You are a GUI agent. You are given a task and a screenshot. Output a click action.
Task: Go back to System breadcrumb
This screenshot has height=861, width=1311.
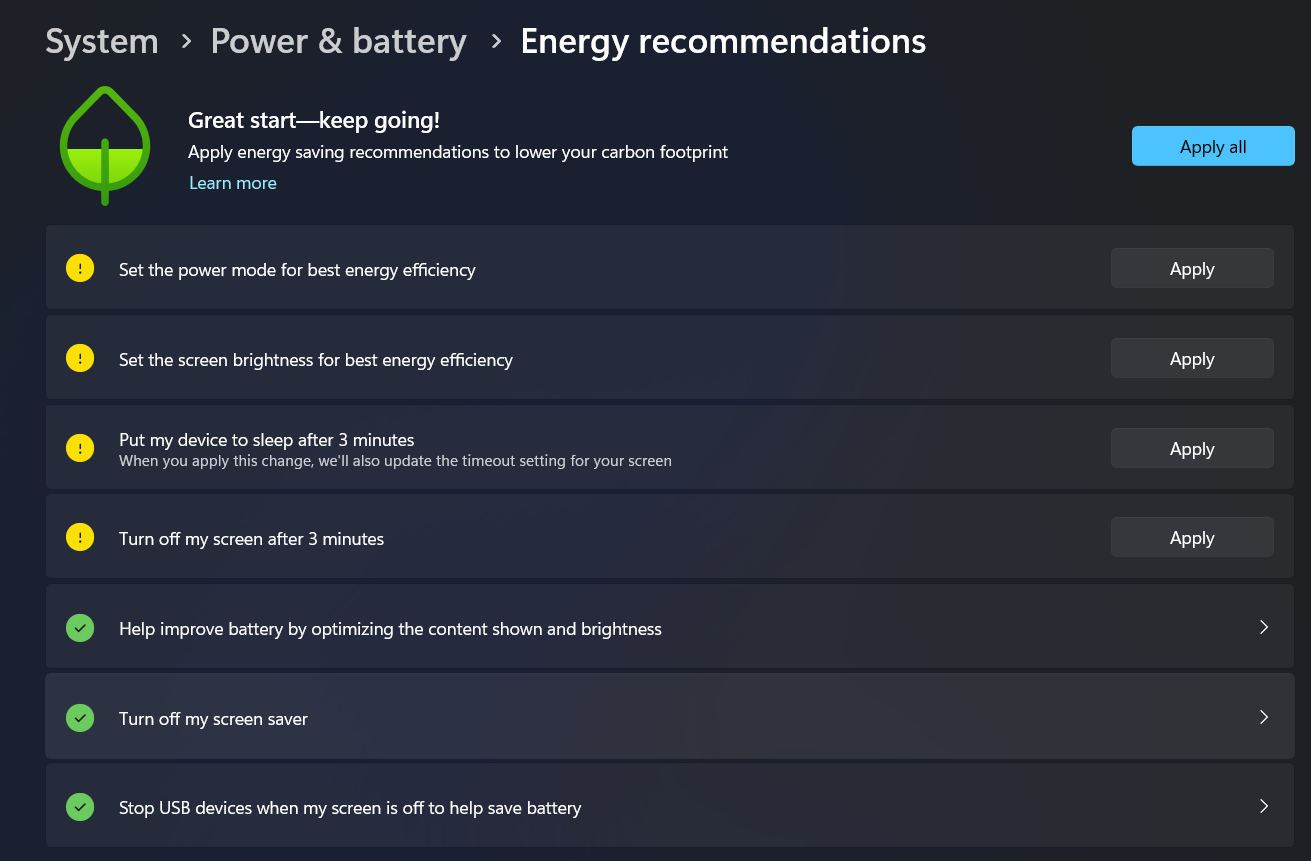pos(102,42)
